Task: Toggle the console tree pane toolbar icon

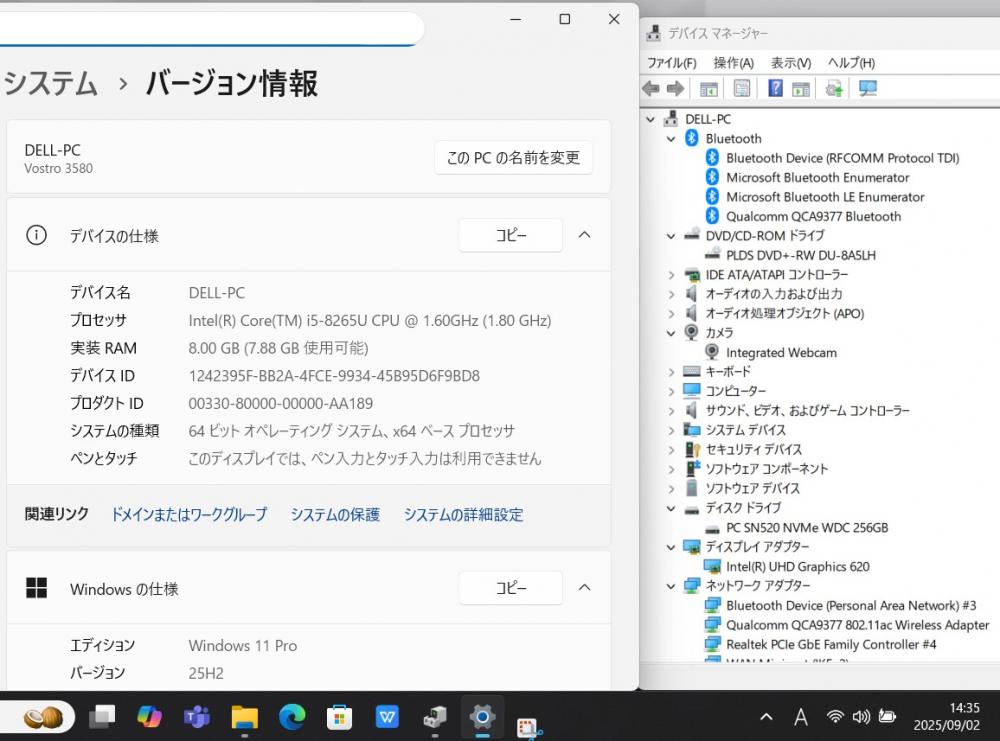Action: coord(709,89)
